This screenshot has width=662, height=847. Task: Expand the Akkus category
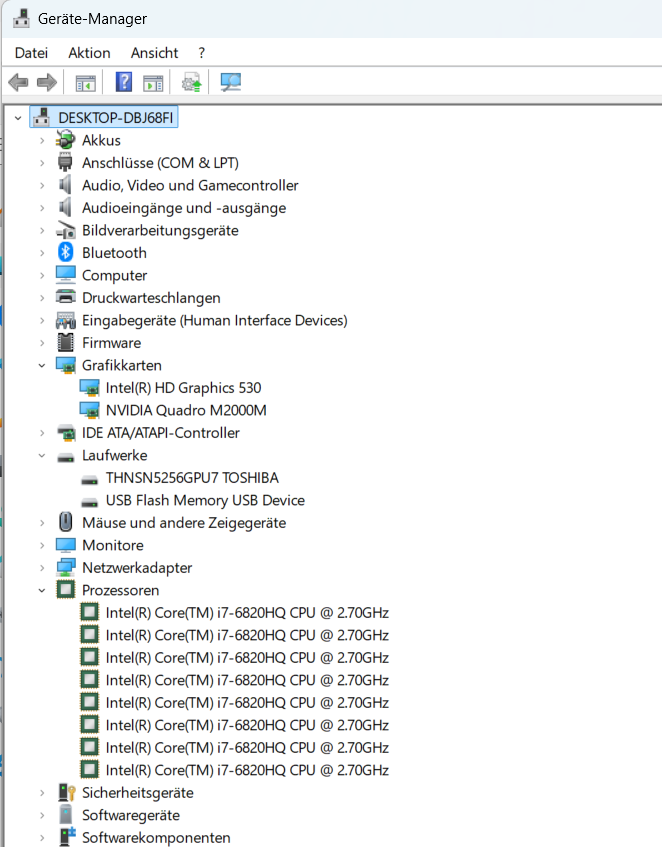pyautogui.click(x=42, y=140)
